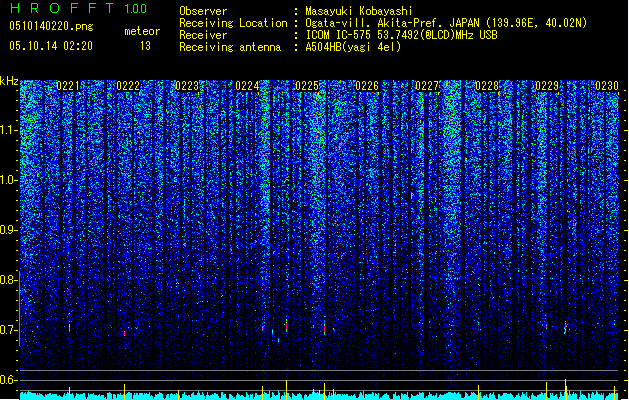
Task: Click the red meteor echo after 0225
Action: click(x=325, y=327)
